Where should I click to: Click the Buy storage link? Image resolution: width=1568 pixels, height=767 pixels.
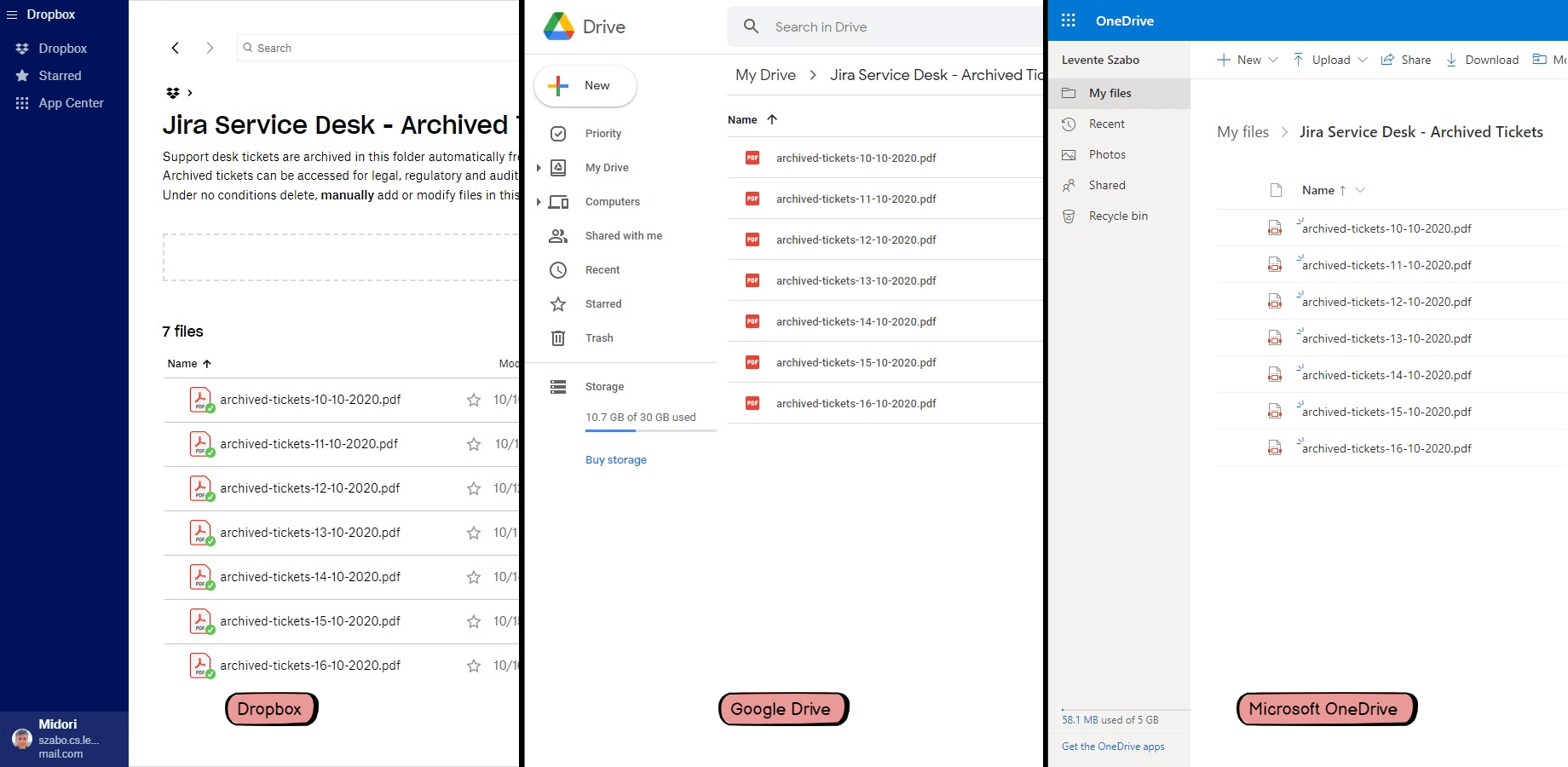(x=615, y=459)
